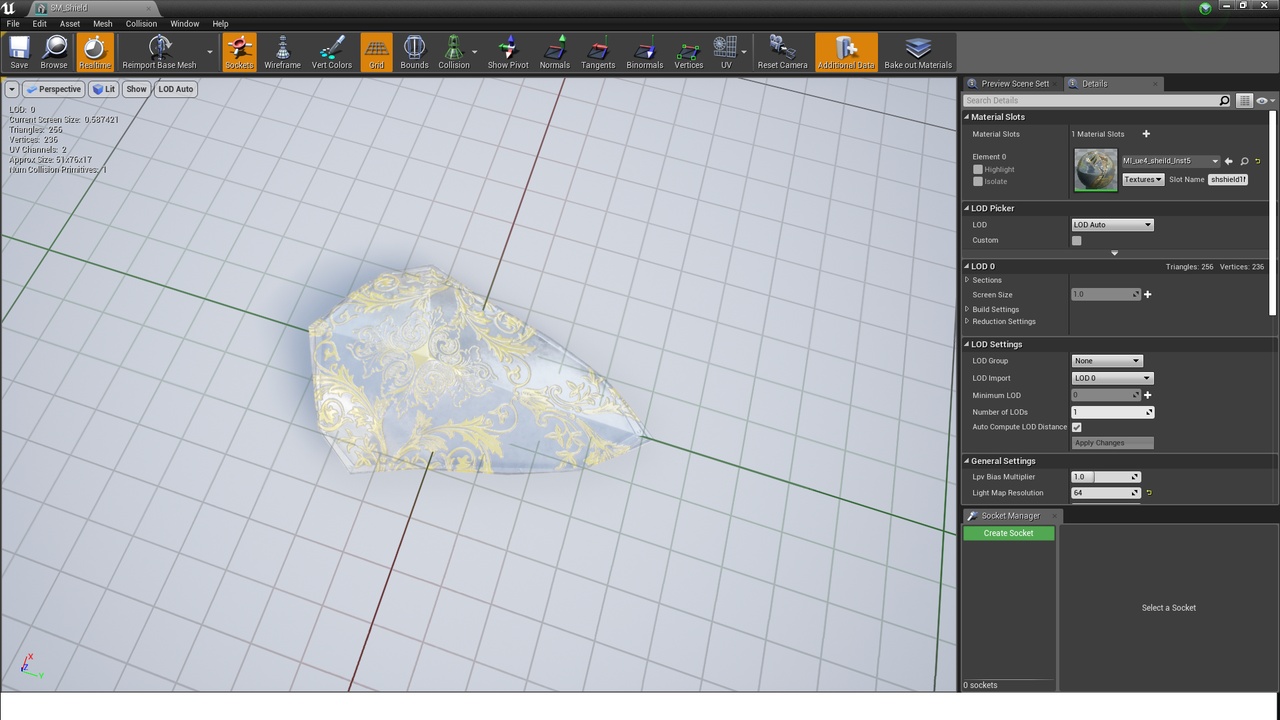Adjust the Lpv Bias Multiplier slider
This screenshot has height=720, width=1280.
coord(1105,477)
